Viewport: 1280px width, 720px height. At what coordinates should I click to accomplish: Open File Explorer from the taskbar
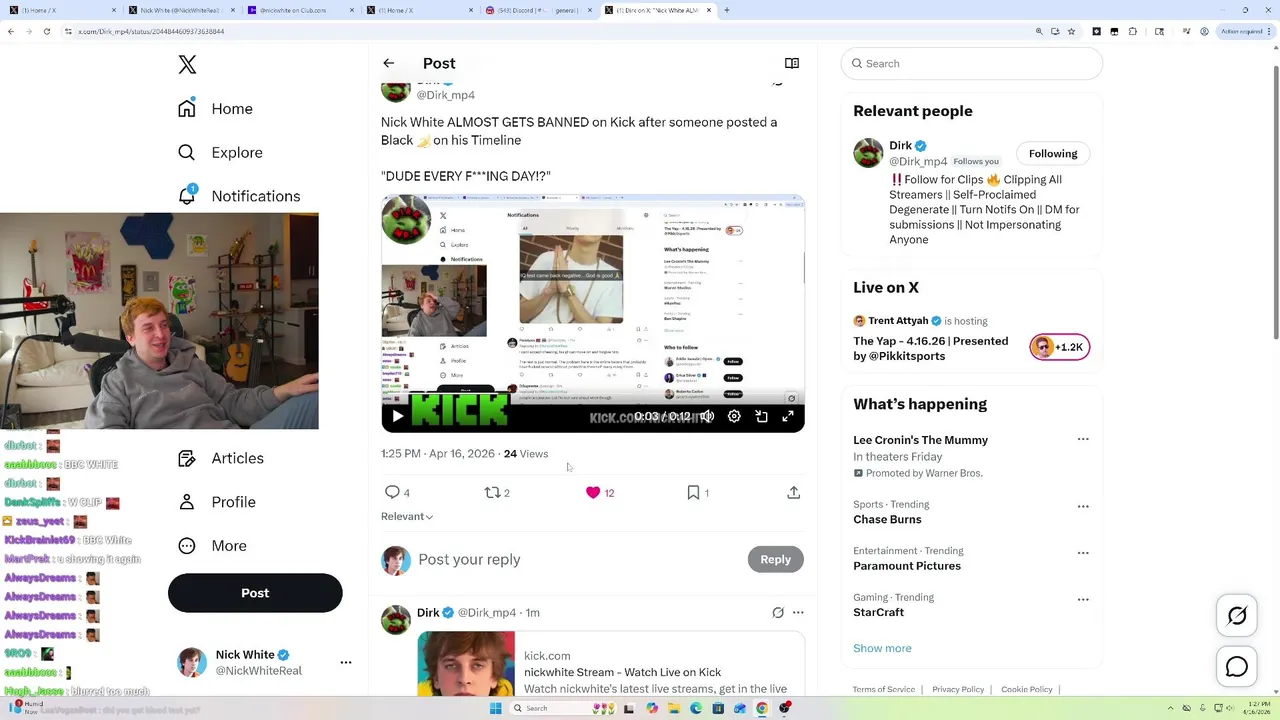673,708
